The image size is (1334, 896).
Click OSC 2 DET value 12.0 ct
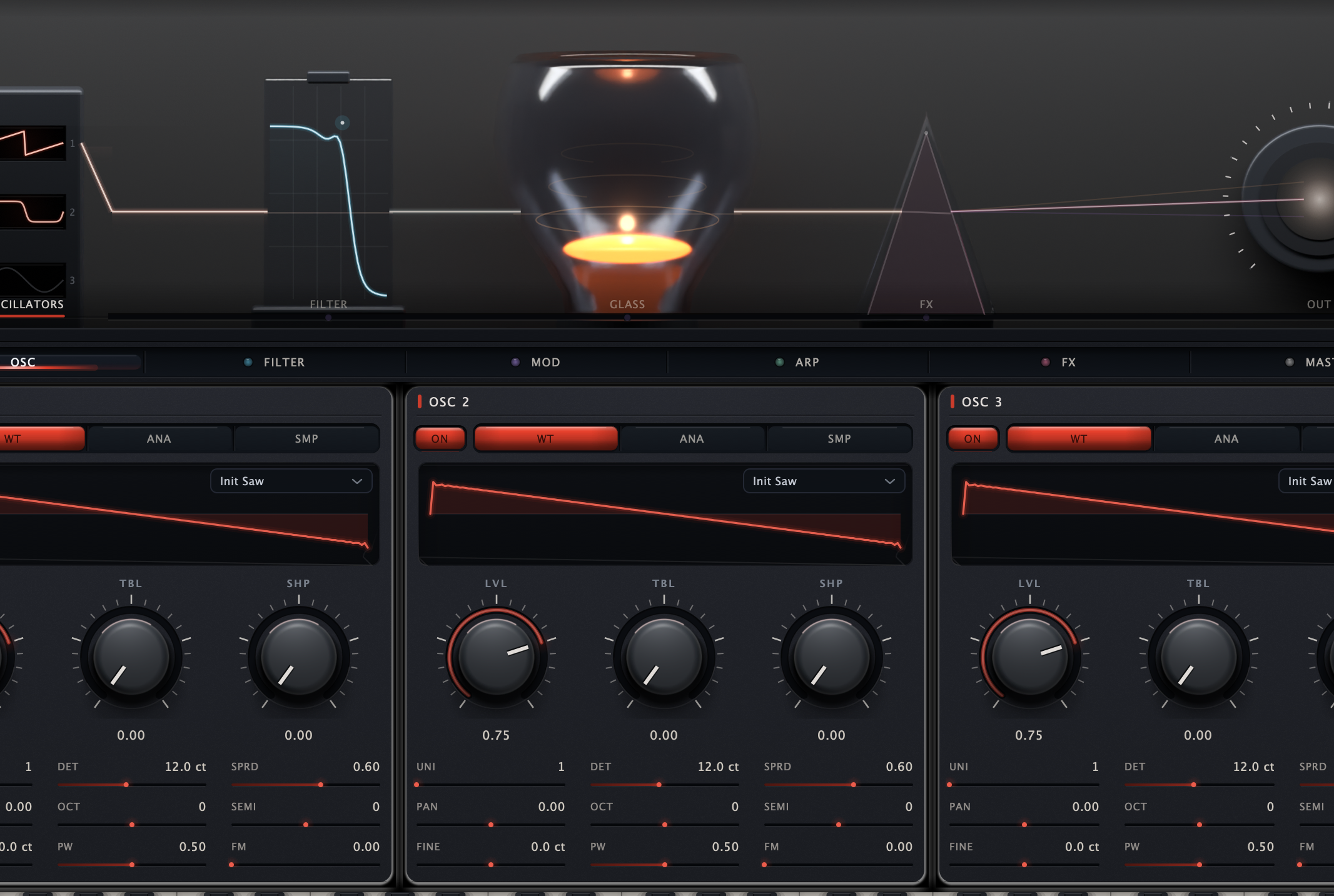(718, 767)
